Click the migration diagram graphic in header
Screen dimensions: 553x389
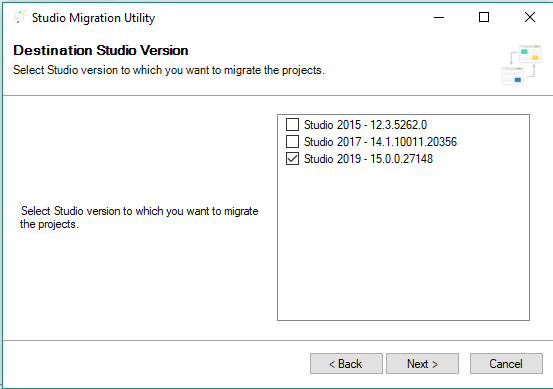pos(521,65)
